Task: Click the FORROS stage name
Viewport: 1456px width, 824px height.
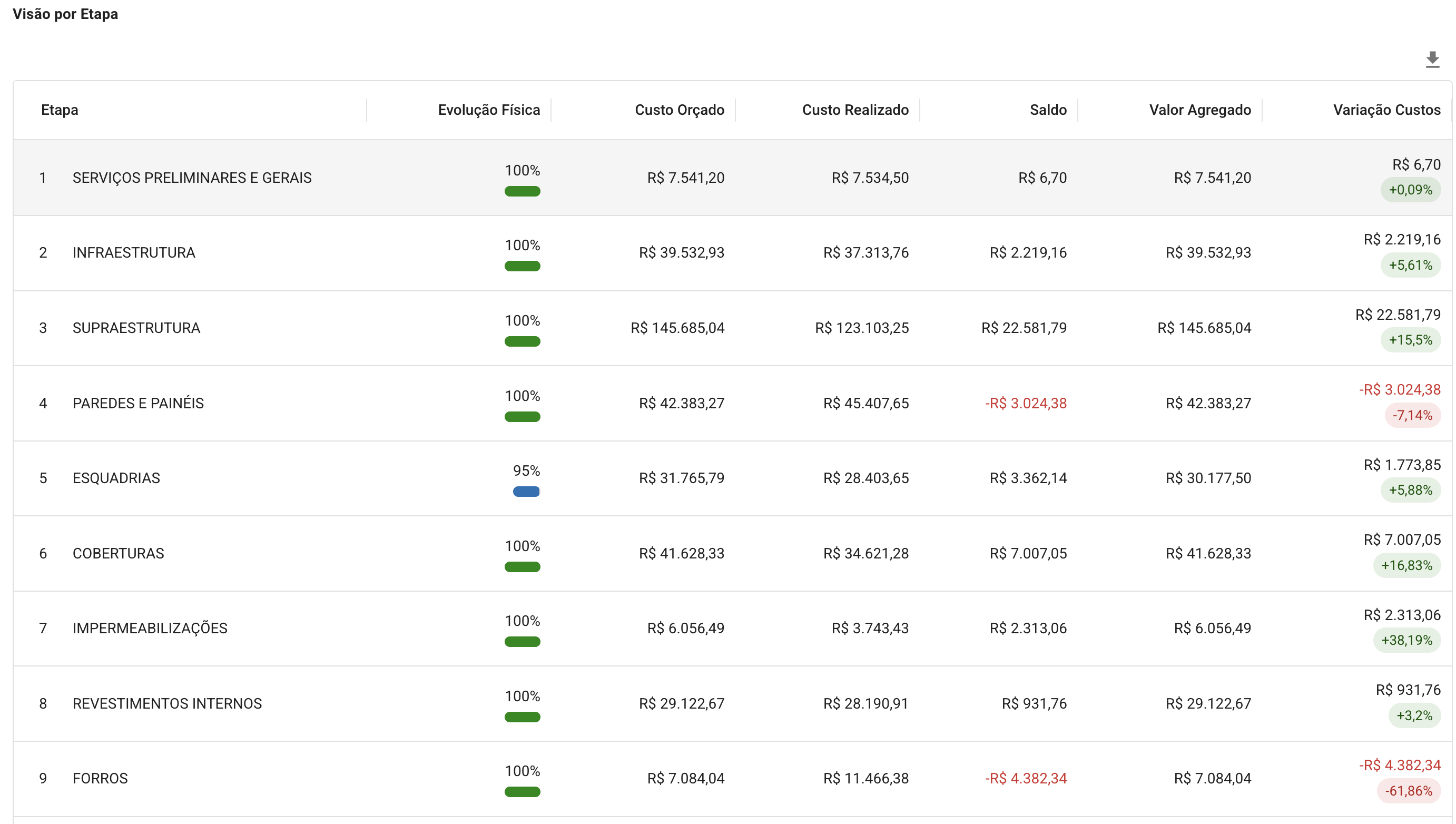Action: (x=100, y=778)
